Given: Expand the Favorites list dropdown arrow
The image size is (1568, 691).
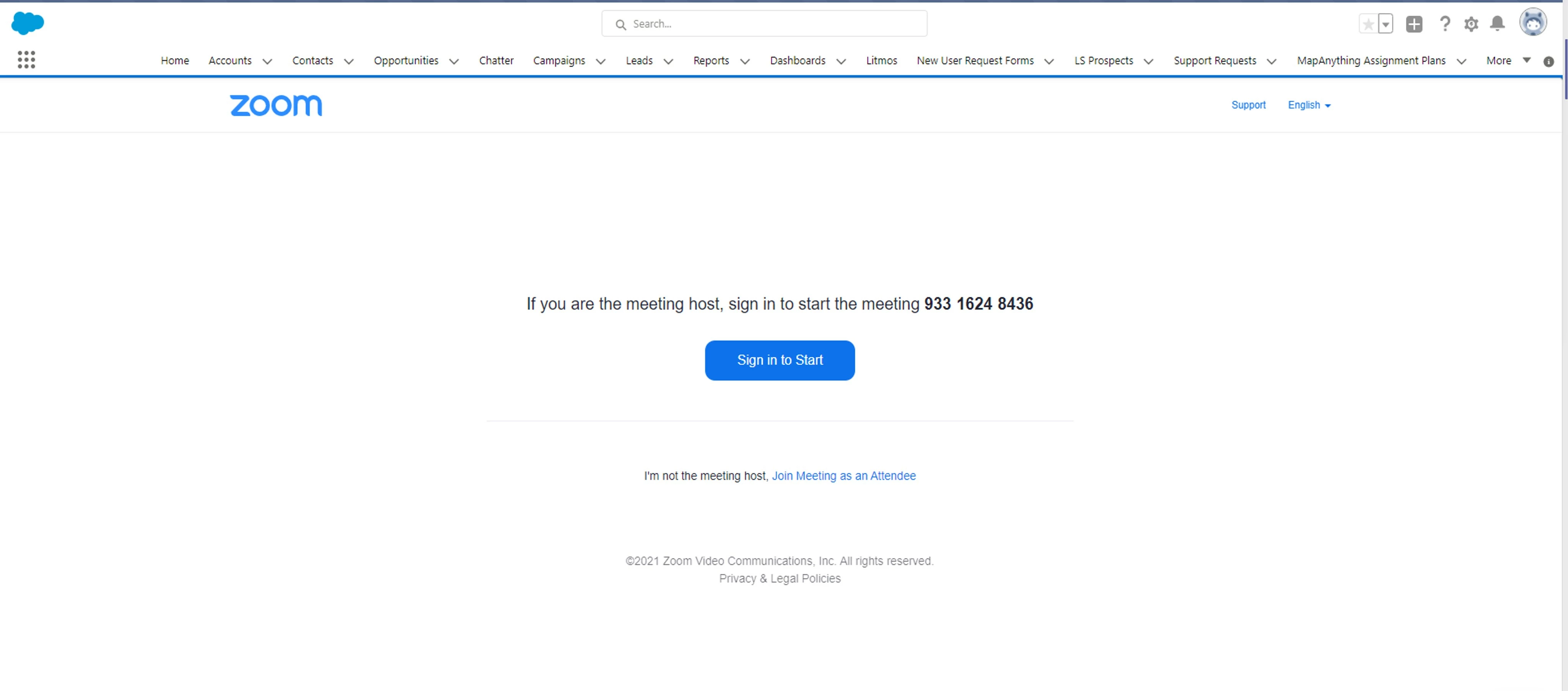Looking at the screenshot, I should (x=1385, y=25).
